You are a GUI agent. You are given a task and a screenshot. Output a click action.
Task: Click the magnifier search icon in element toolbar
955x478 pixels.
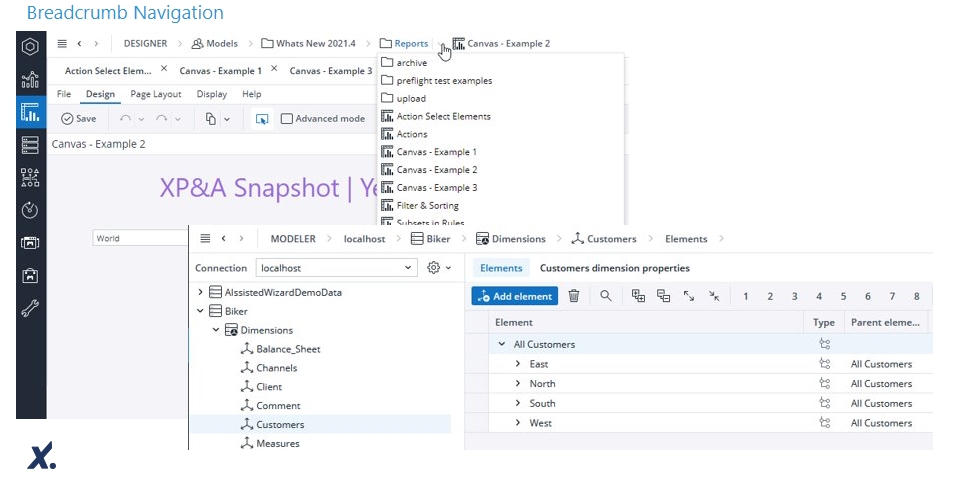(x=606, y=296)
